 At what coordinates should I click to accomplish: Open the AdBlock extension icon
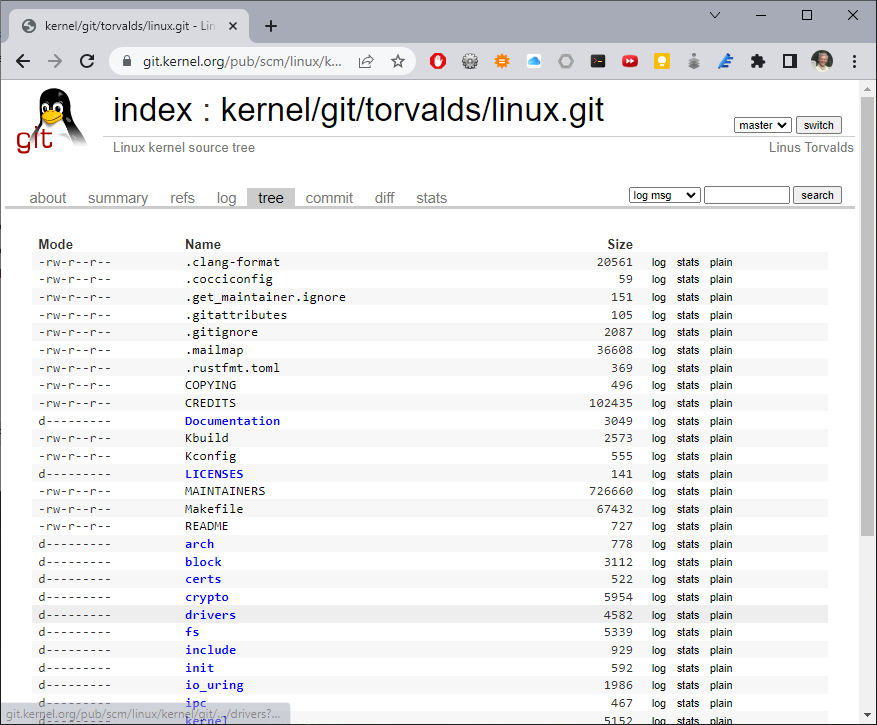tap(437, 61)
